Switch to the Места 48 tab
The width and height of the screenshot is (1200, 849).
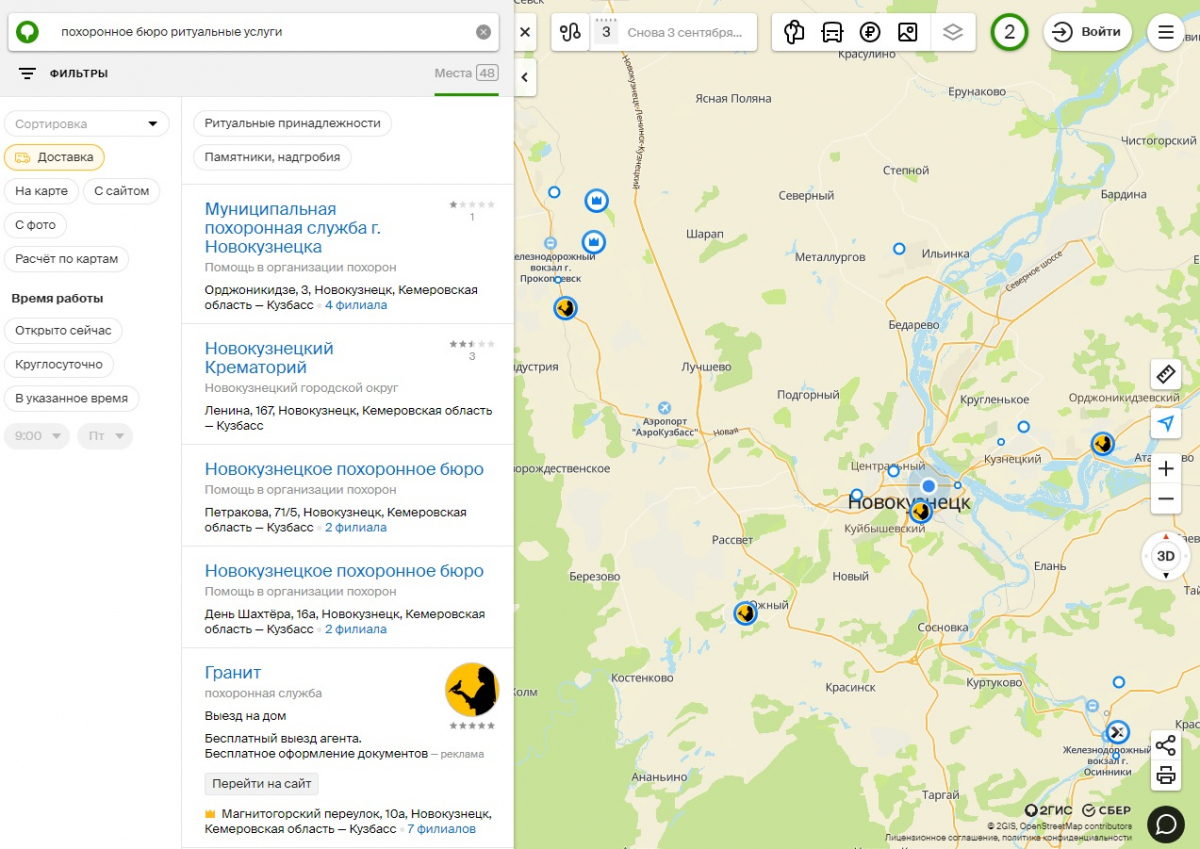point(466,73)
